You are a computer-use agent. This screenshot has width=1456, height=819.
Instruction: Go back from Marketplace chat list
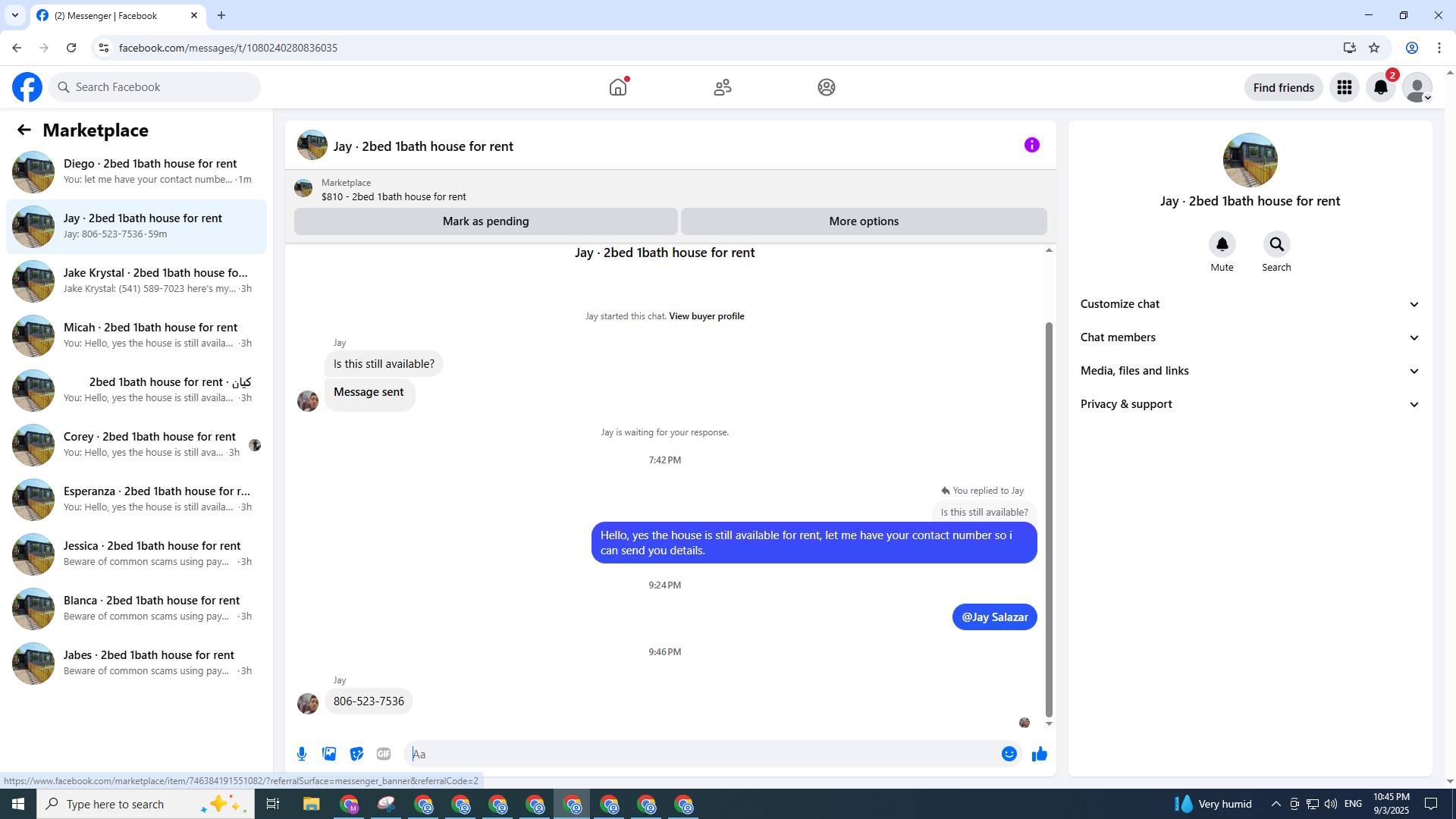24,130
